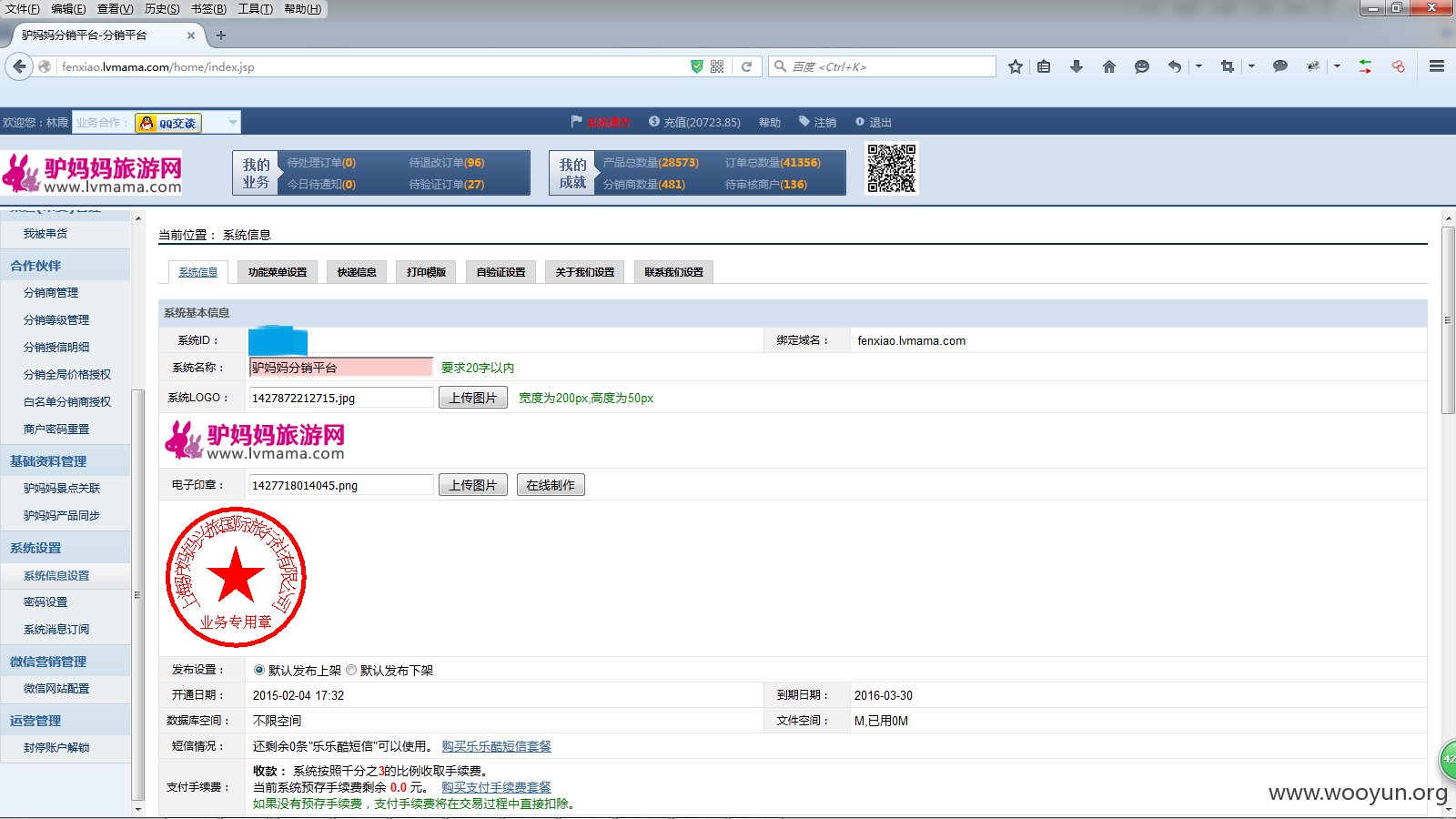Viewport: 1456px width, 819px height.
Task: Go back with the browser back arrow
Action: tap(19, 66)
